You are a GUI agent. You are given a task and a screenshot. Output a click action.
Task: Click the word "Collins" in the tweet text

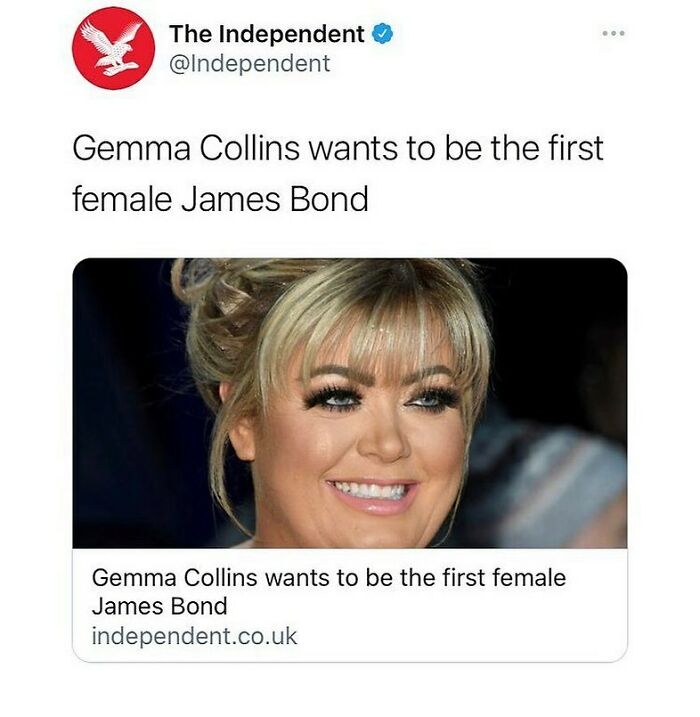pos(250,149)
